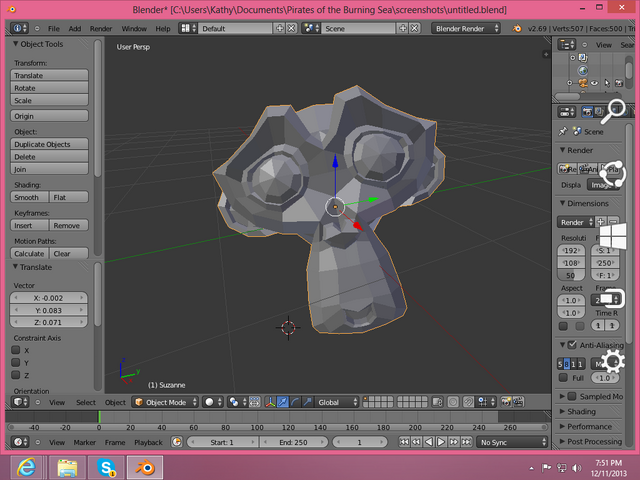Open the Global orientation dropdown
The image size is (640, 480).
[336, 402]
